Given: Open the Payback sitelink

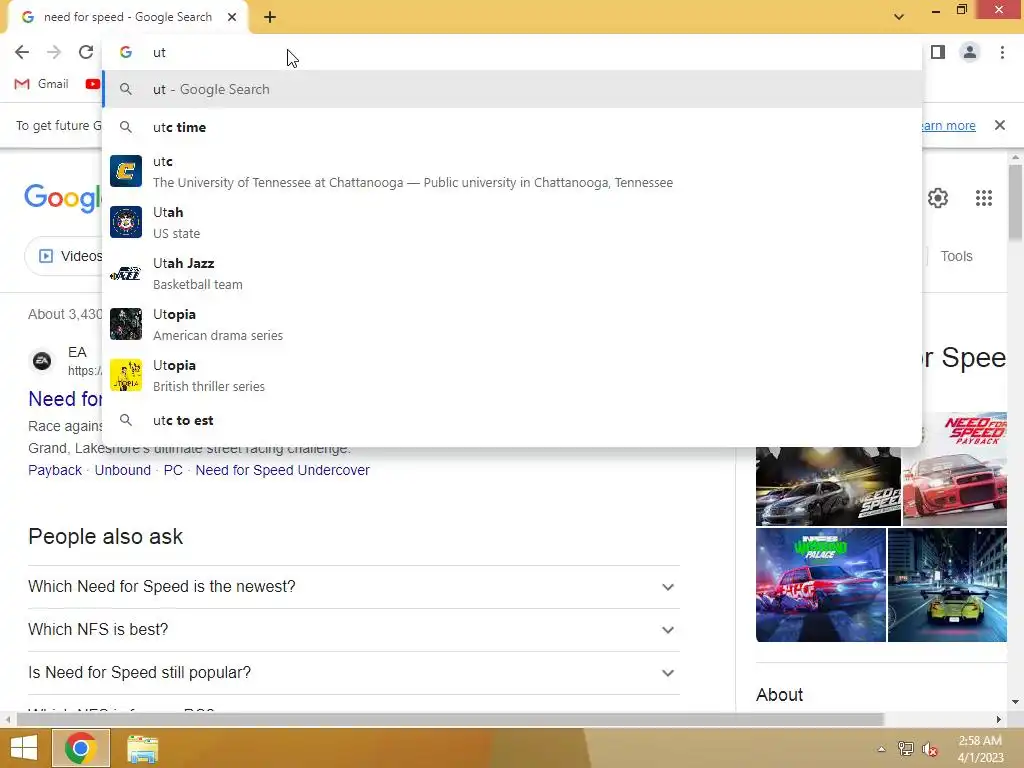Looking at the screenshot, I should coord(55,470).
